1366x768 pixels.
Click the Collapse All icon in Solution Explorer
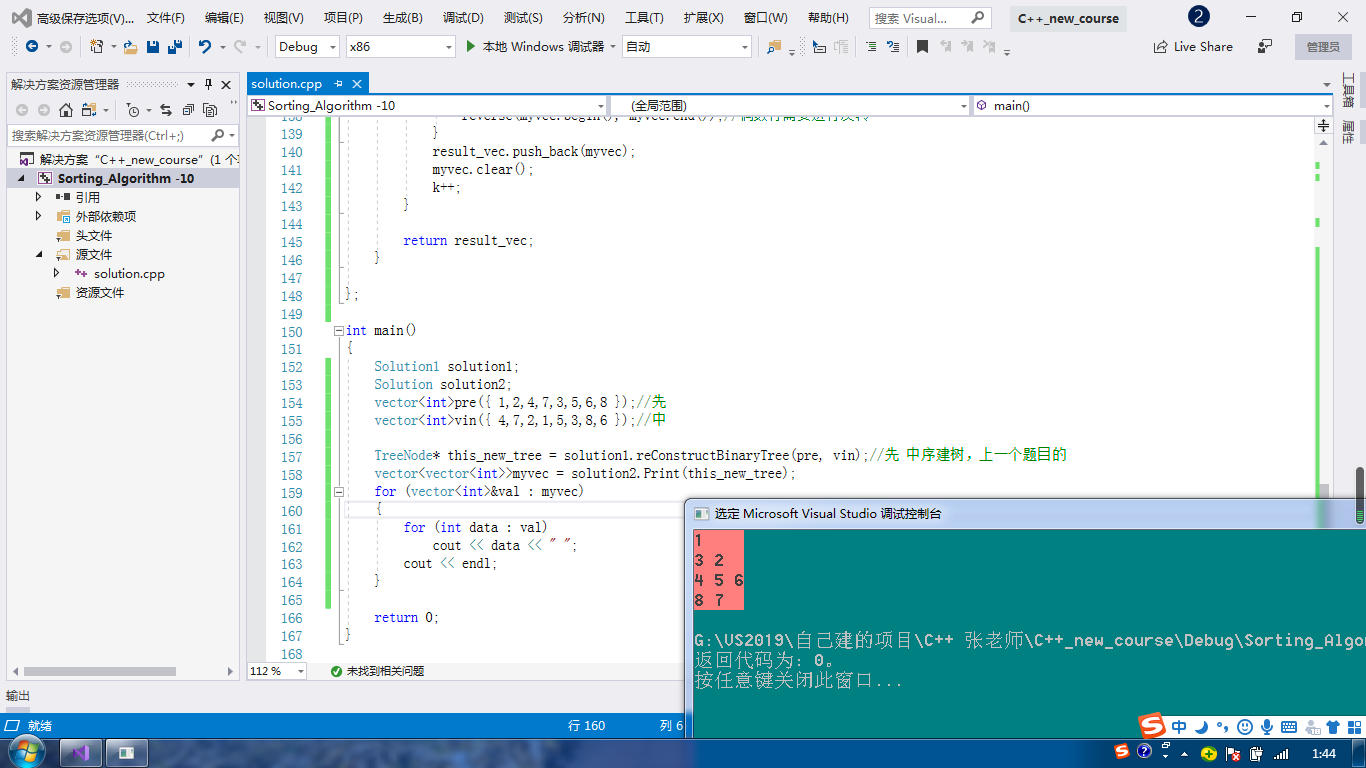188,110
